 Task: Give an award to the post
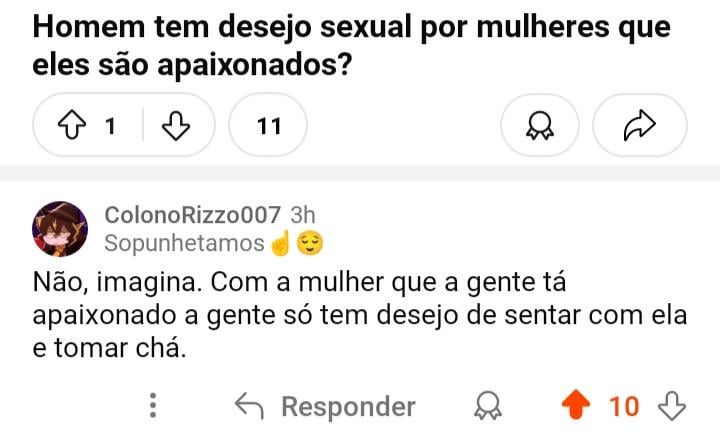coord(547,126)
